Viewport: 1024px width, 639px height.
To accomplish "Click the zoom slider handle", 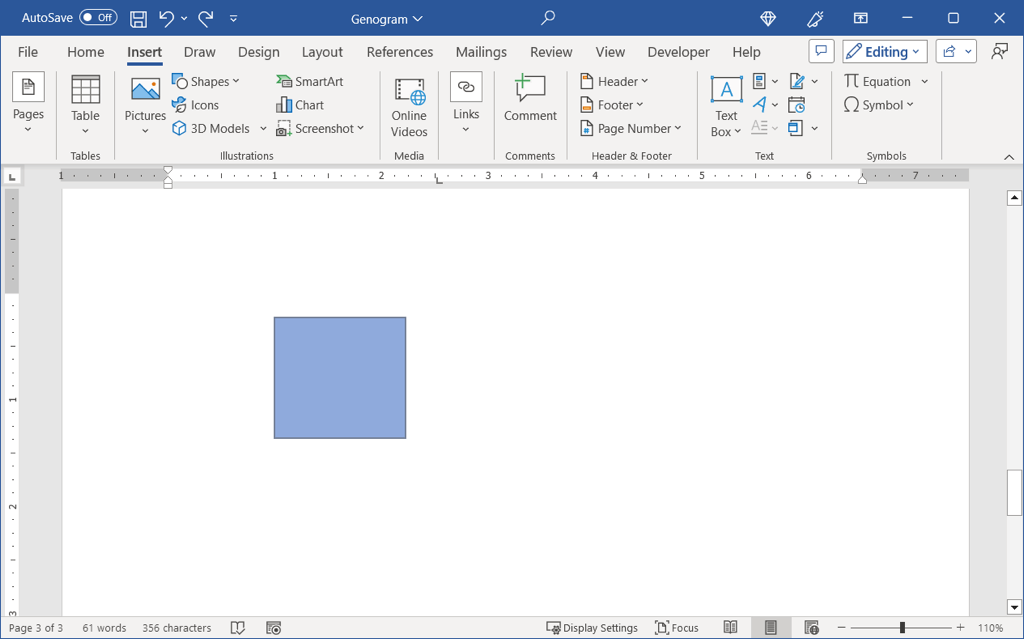I will click(x=902, y=628).
